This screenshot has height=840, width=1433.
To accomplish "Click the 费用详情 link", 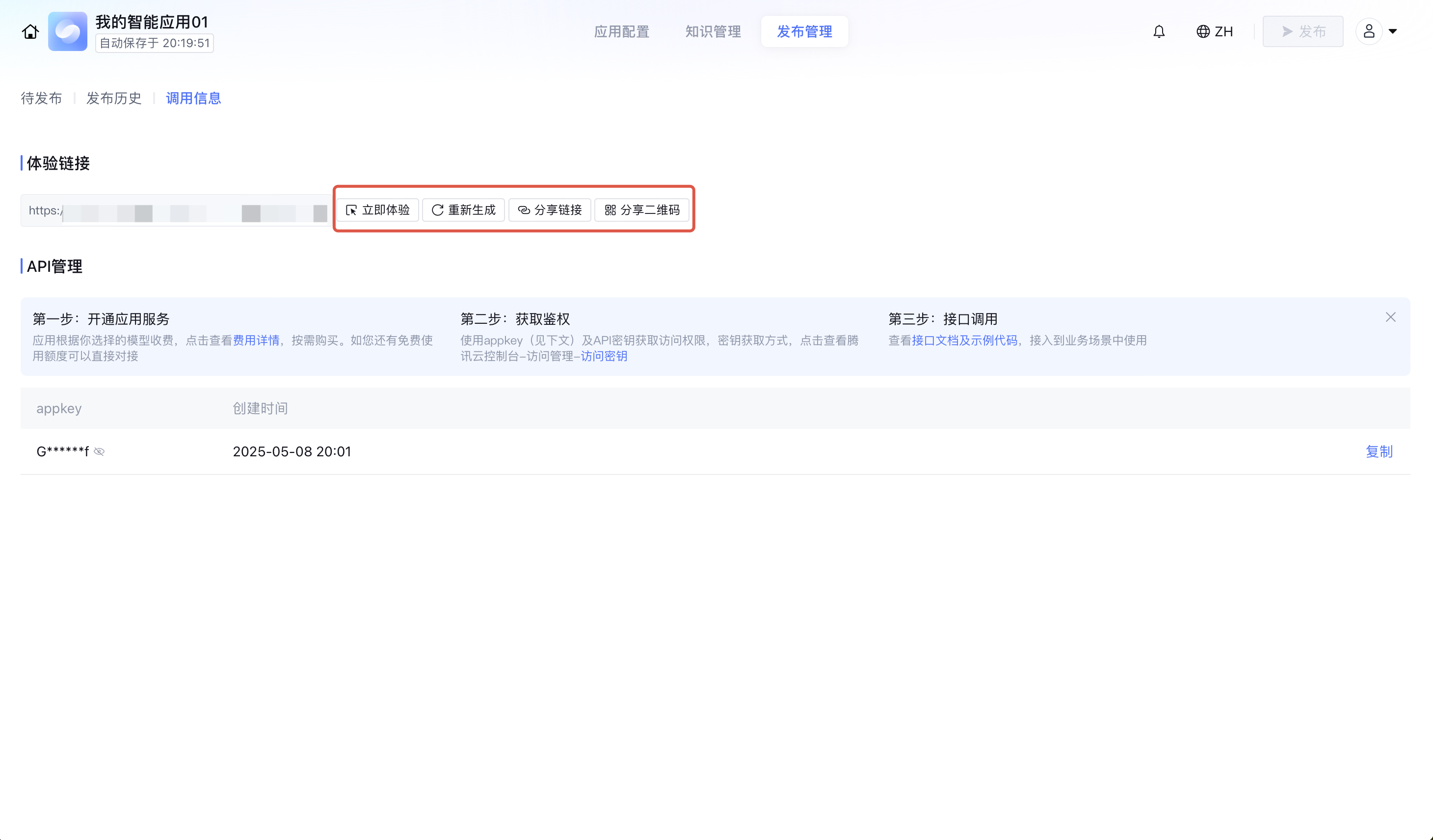I will 256,341.
